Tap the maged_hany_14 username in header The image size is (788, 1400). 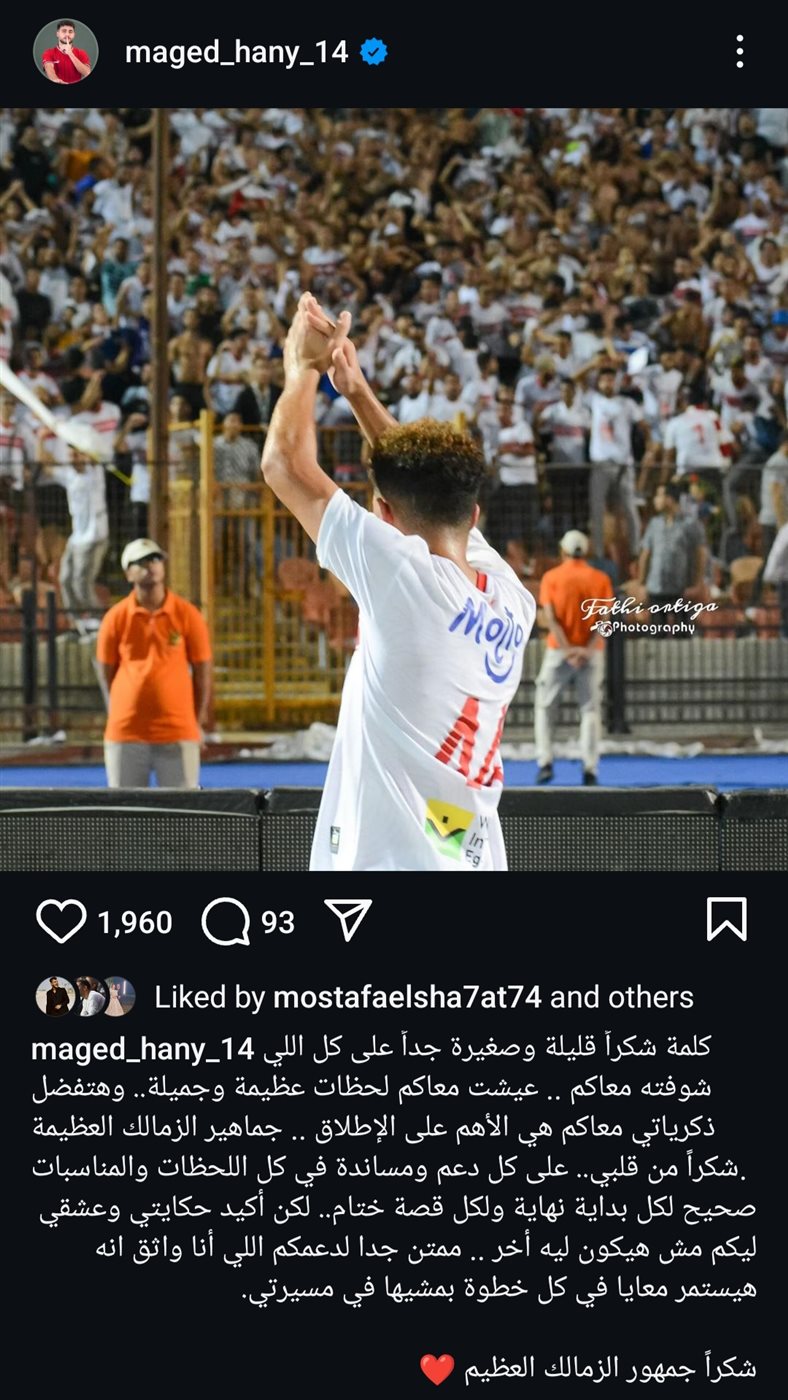[236, 52]
